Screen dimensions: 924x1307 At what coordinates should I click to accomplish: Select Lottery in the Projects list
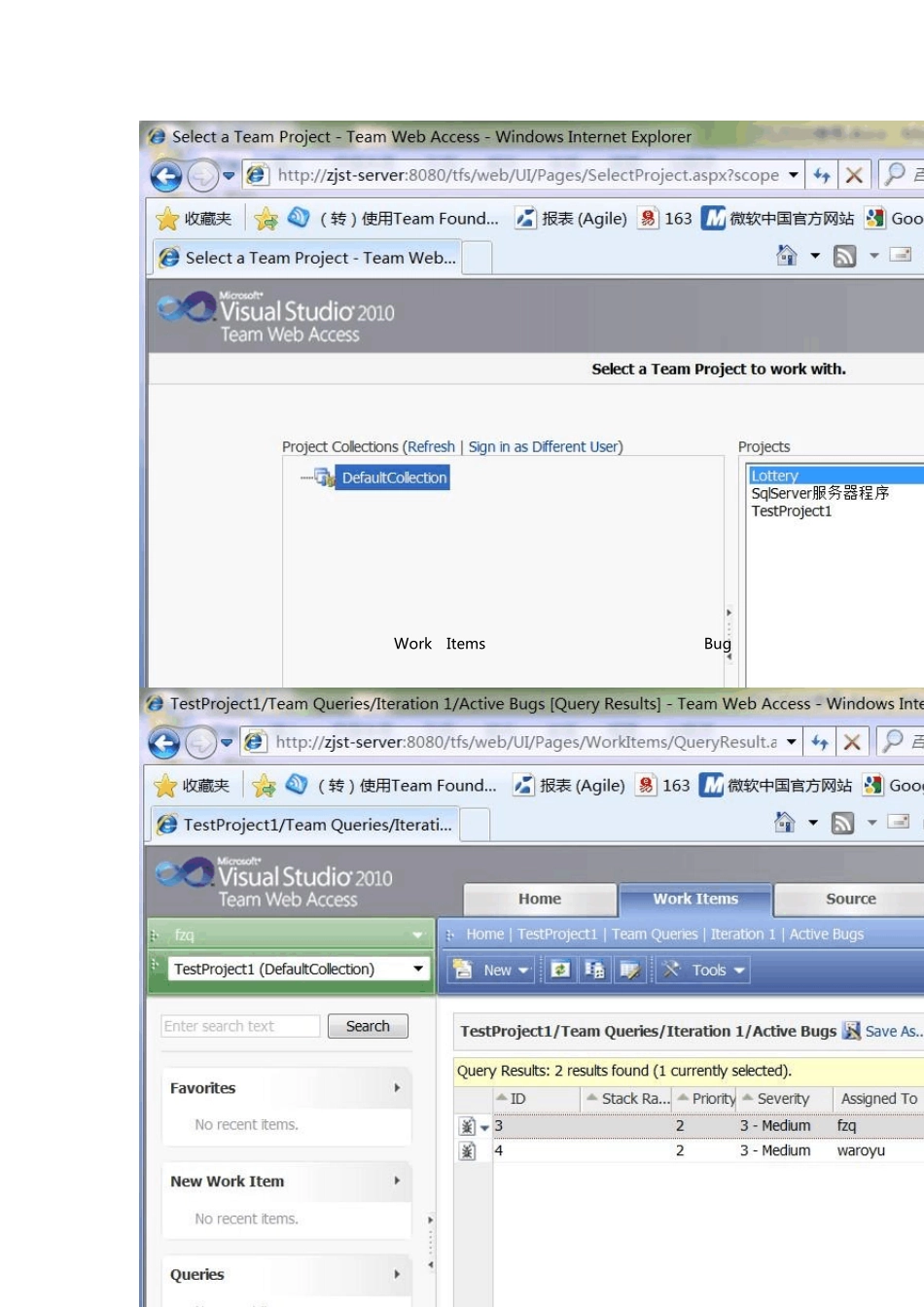[836, 476]
